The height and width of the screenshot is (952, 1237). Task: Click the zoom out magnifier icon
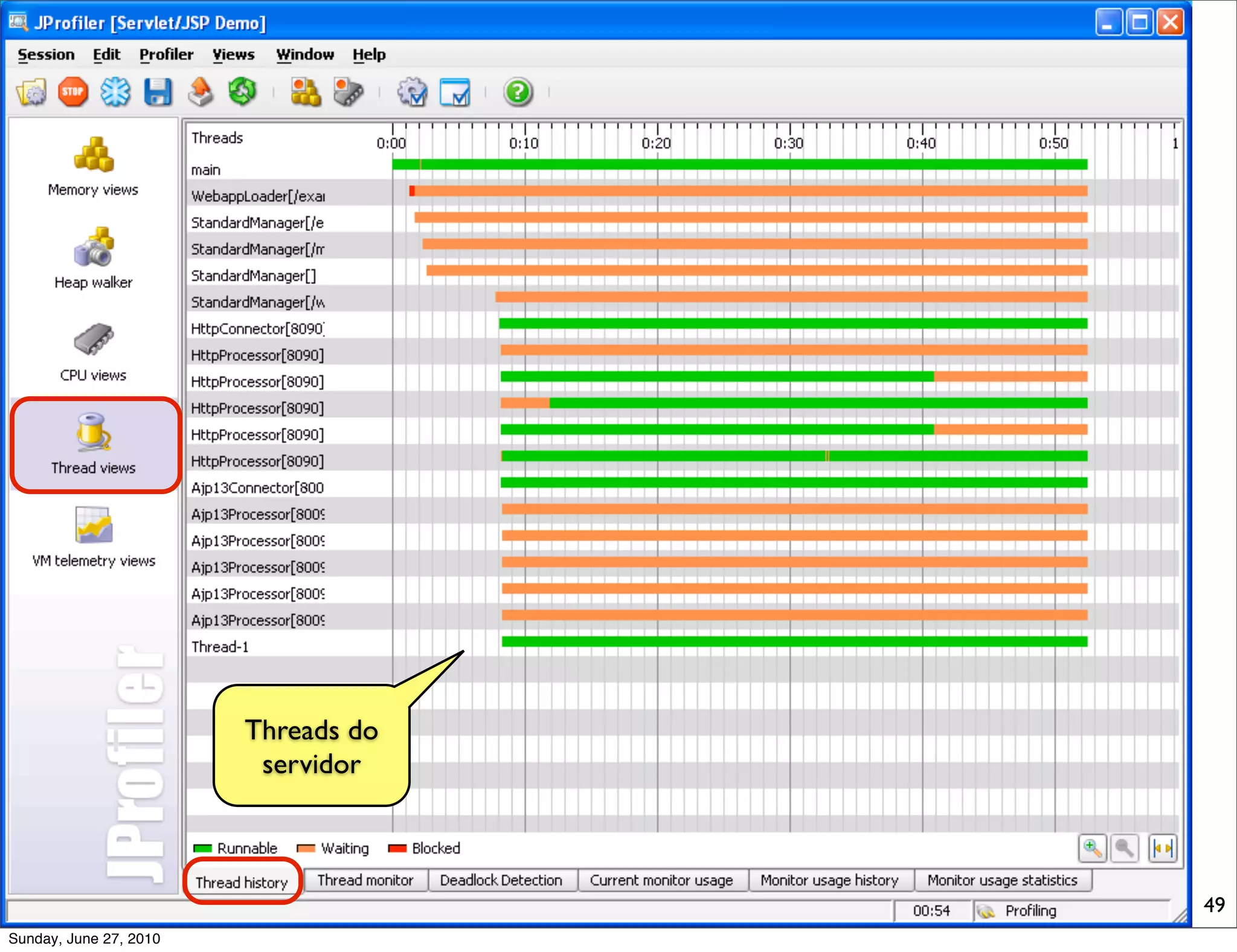1124,849
